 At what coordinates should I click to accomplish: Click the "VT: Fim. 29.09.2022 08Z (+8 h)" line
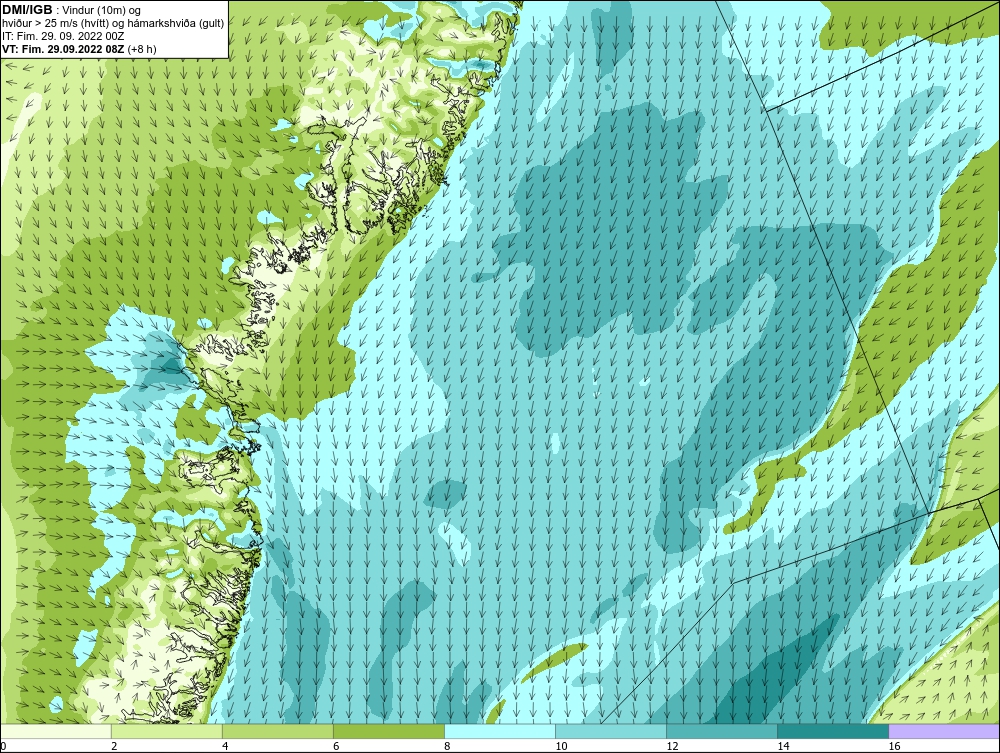click(79, 49)
